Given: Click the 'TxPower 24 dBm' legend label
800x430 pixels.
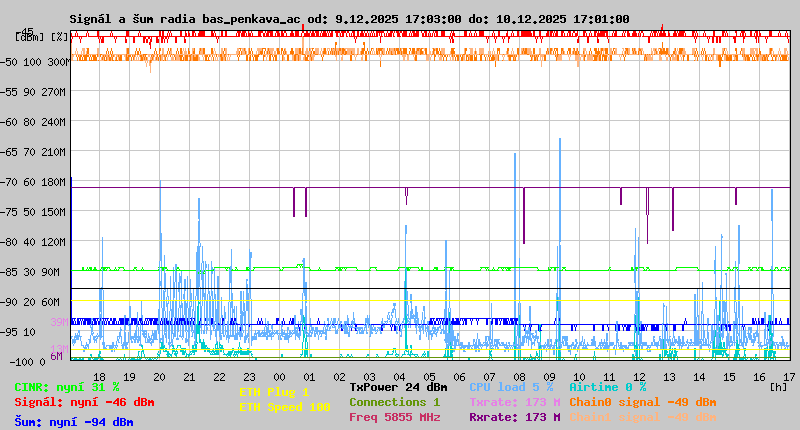Looking at the screenshot, I should tap(398, 387).
